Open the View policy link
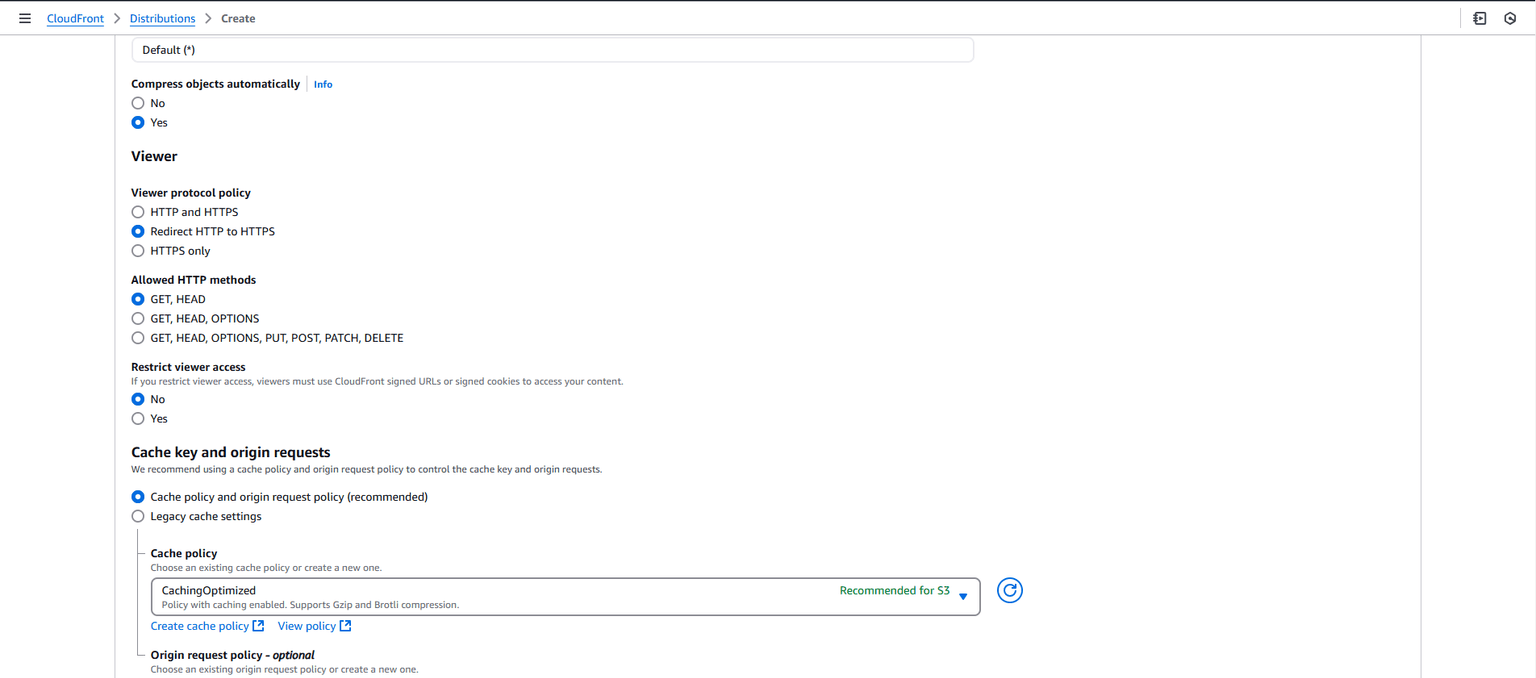The height and width of the screenshot is (678, 1536). pyautogui.click(x=306, y=626)
